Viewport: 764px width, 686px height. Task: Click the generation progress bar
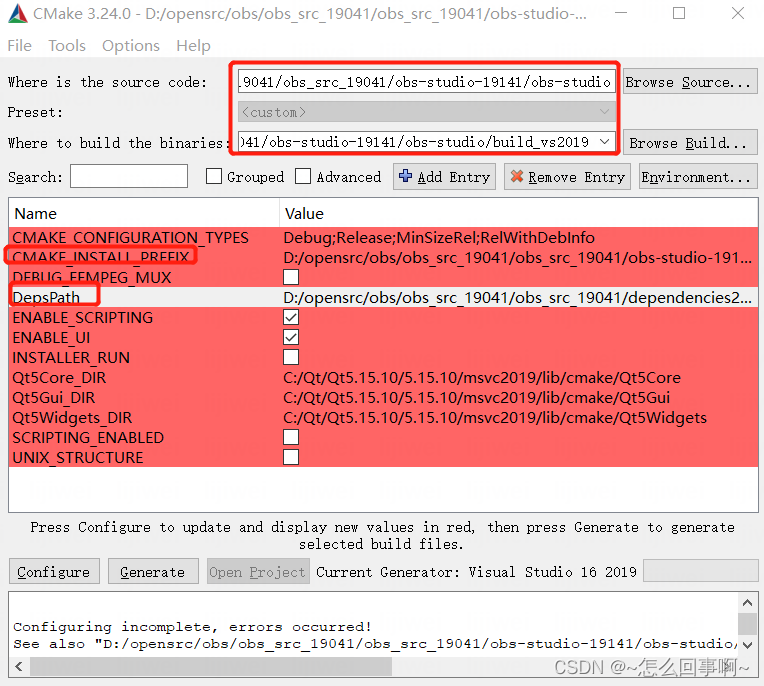[700, 571]
